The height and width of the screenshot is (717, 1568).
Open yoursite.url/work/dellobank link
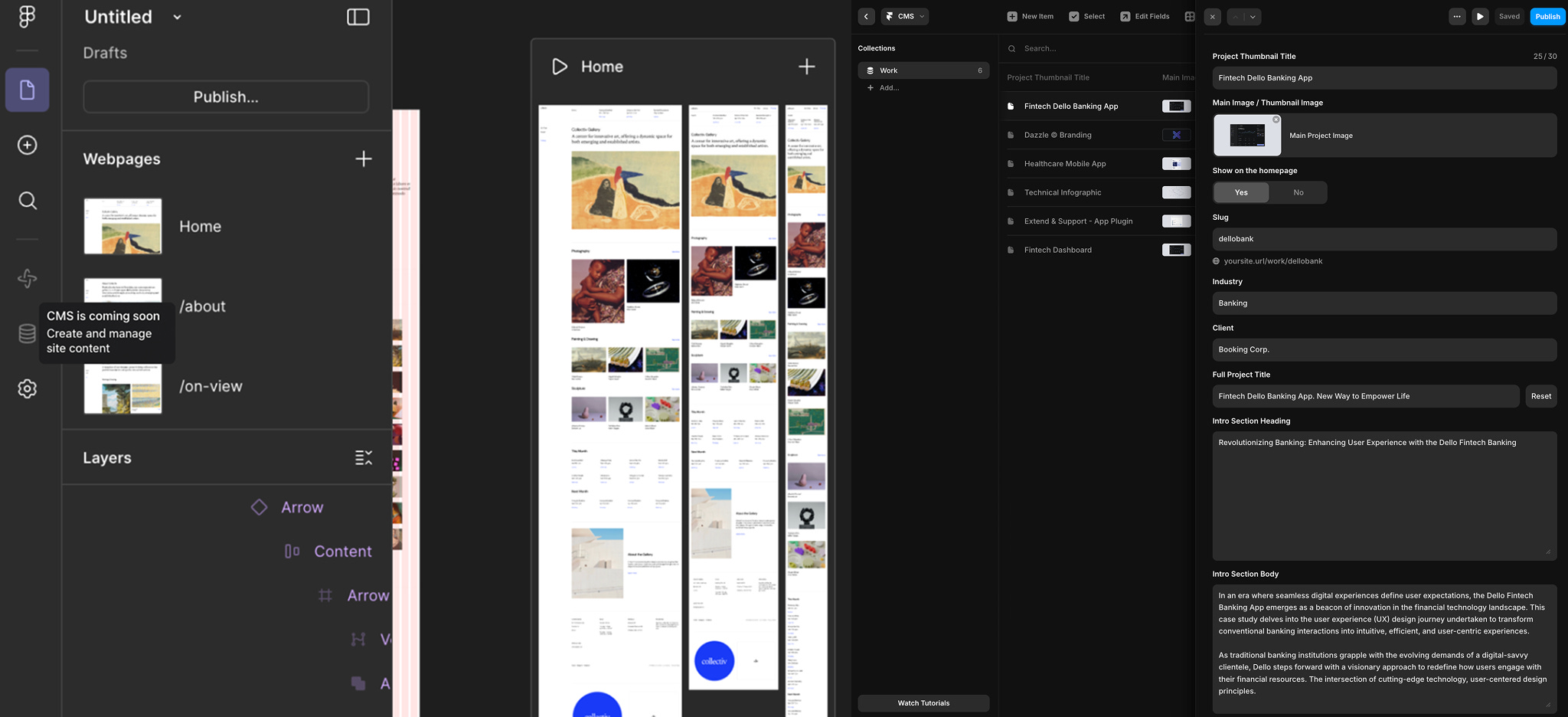(1272, 261)
